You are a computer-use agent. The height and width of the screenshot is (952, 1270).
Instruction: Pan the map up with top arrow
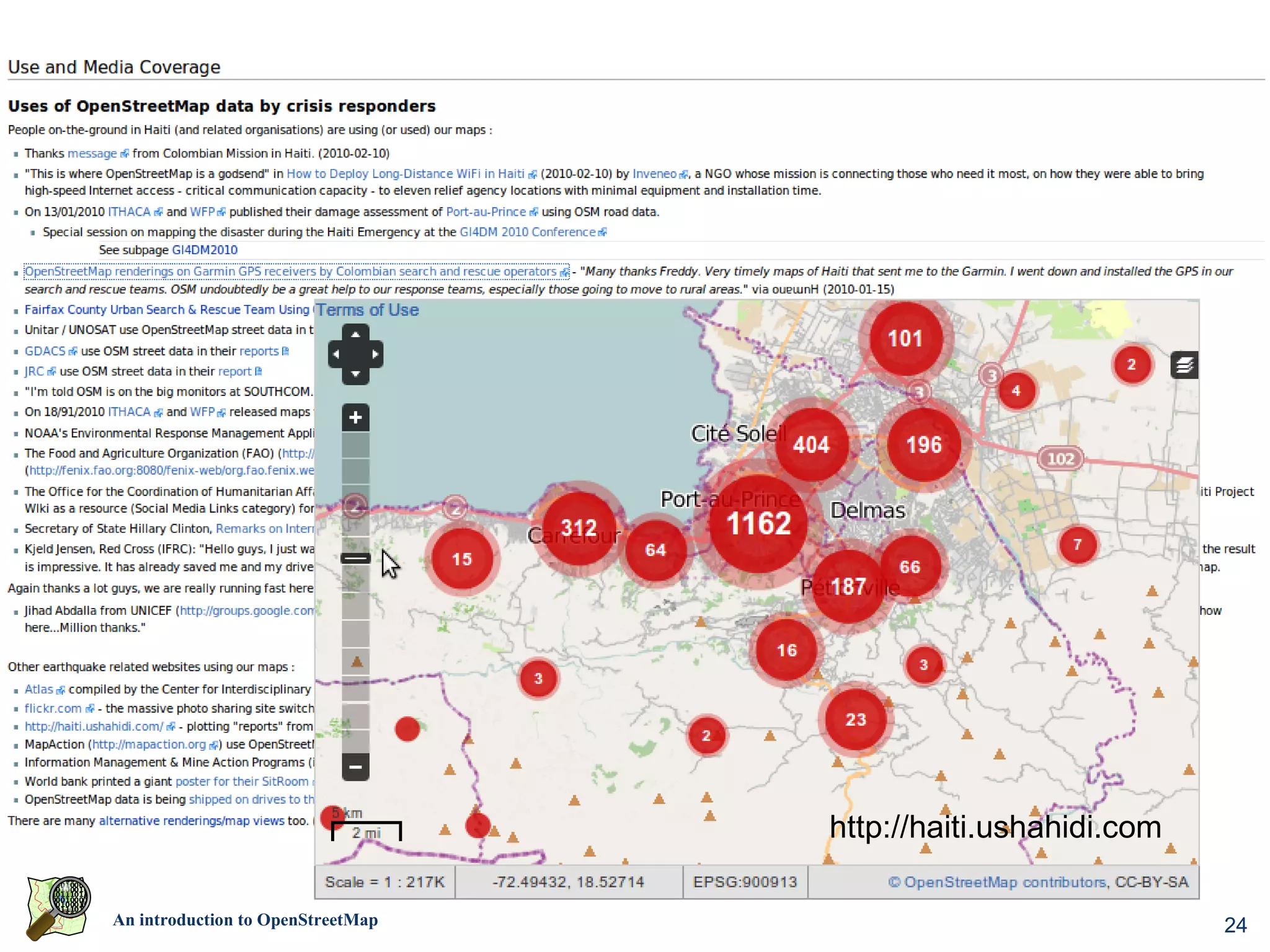click(355, 335)
